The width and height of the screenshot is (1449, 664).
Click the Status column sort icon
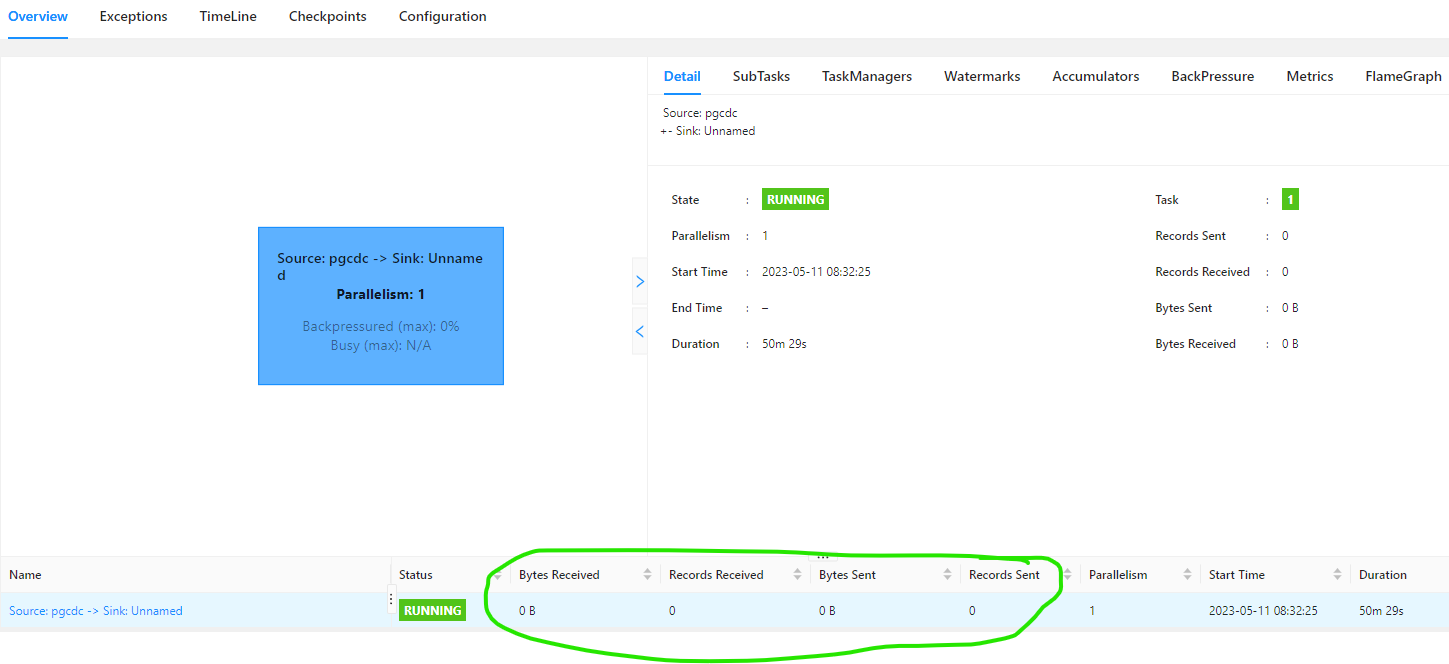[497, 575]
